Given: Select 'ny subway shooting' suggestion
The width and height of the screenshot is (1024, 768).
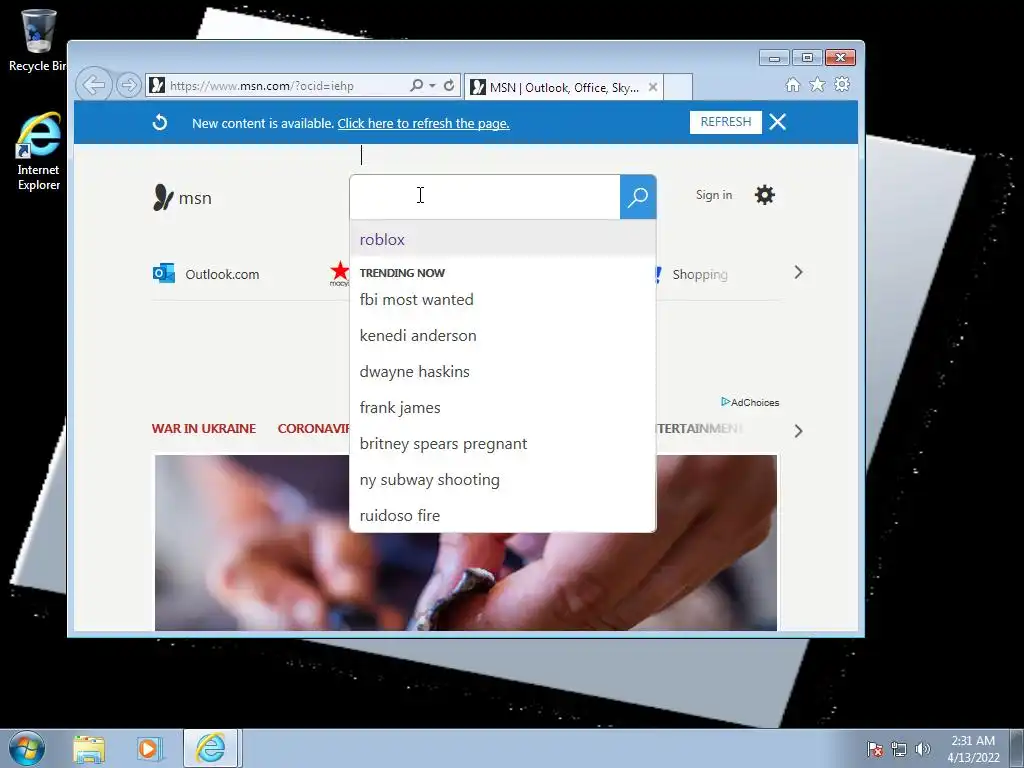Looking at the screenshot, I should pos(503,479).
